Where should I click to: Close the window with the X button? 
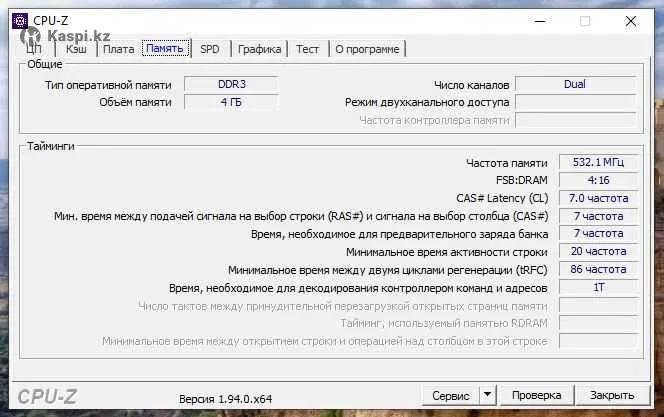point(631,20)
